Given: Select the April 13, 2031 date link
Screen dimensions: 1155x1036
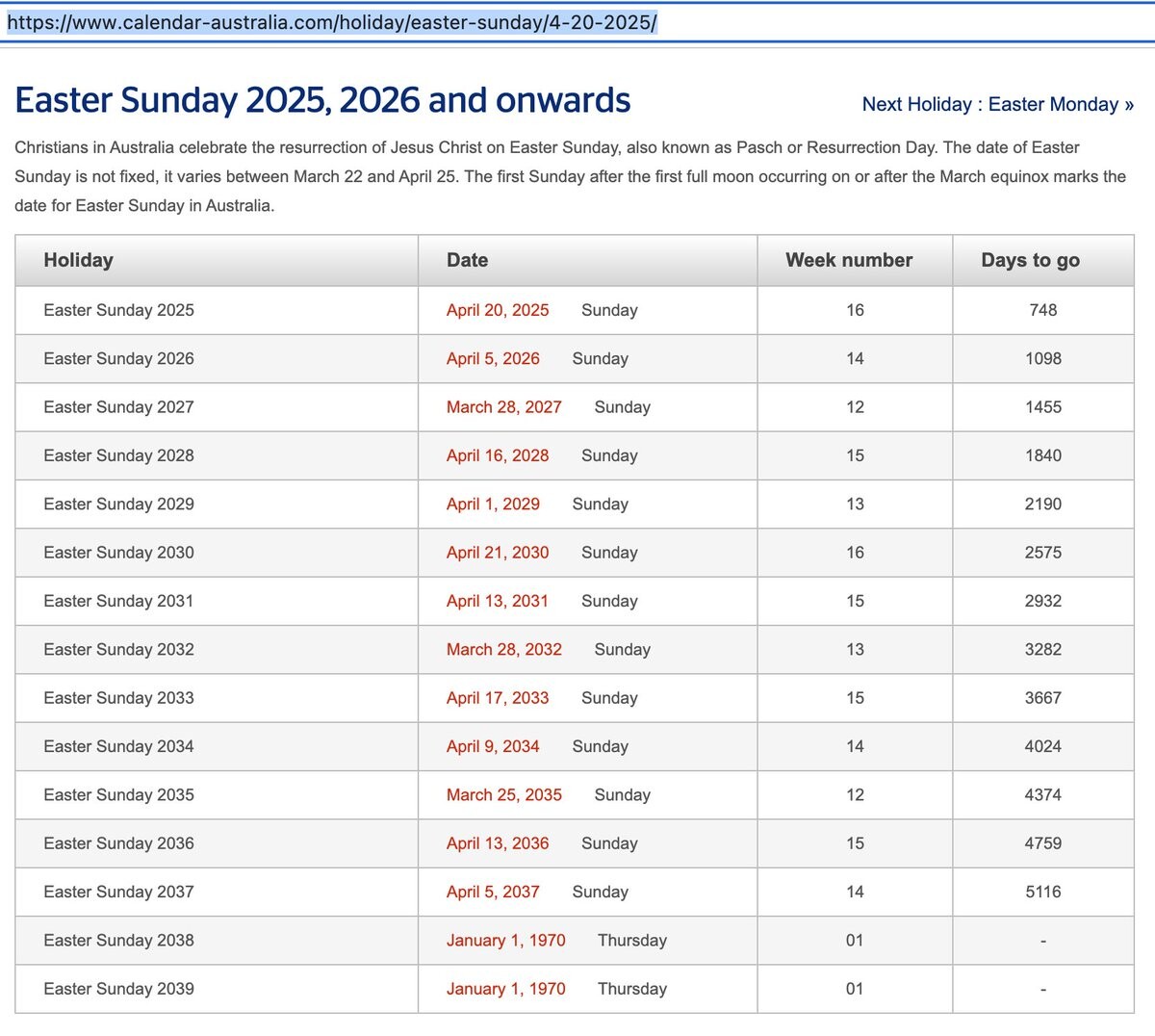Looking at the screenshot, I should [x=497, y=601].
